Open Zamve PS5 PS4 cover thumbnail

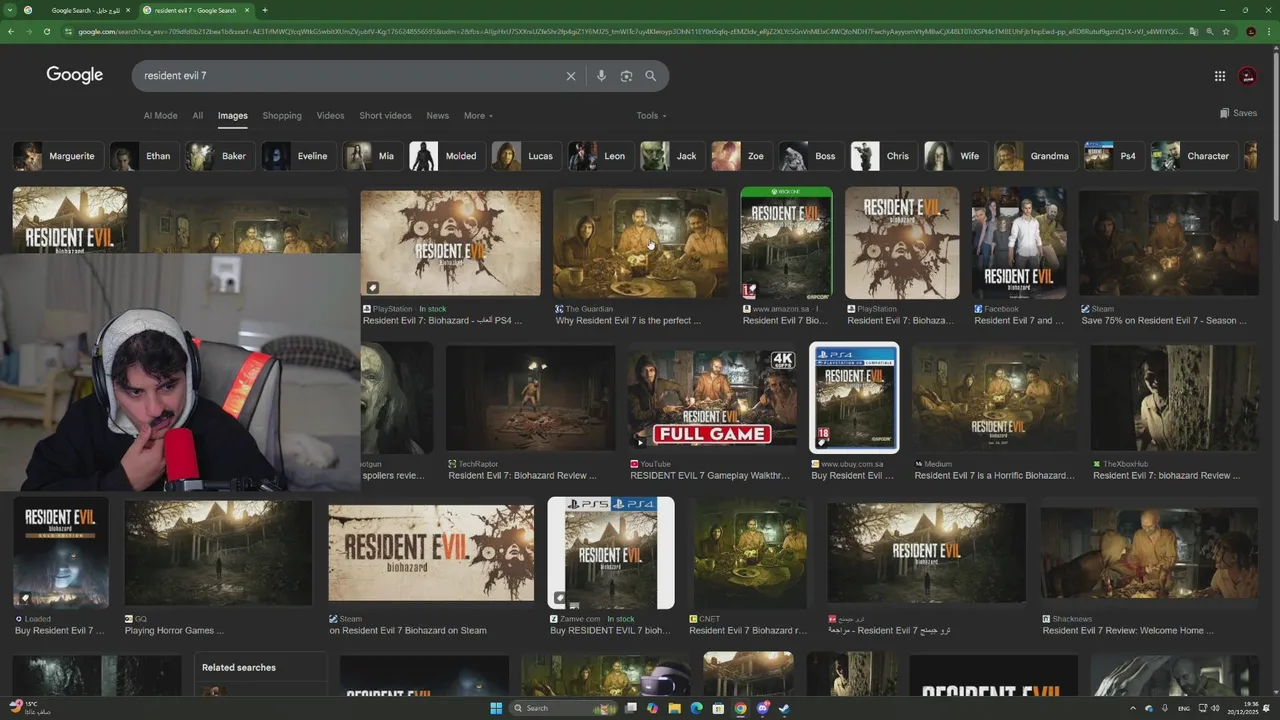[x=611, y=553]
